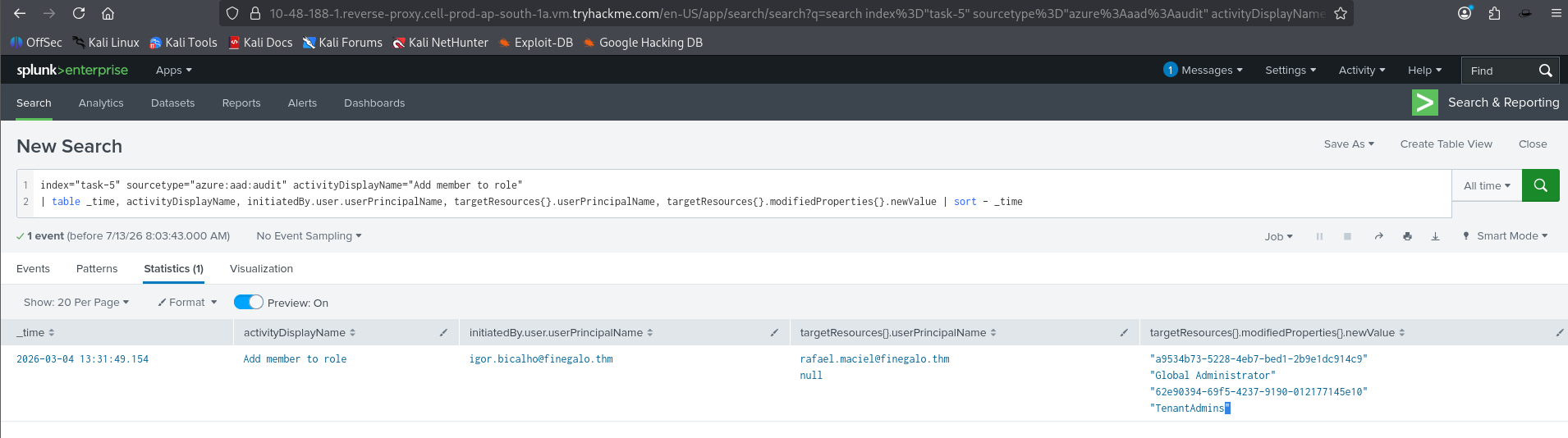Image resolution: width=1568 pixels, height=438 pixels.
Task: Open the Dashboards navigation item
Action: (x=374, y=103)
